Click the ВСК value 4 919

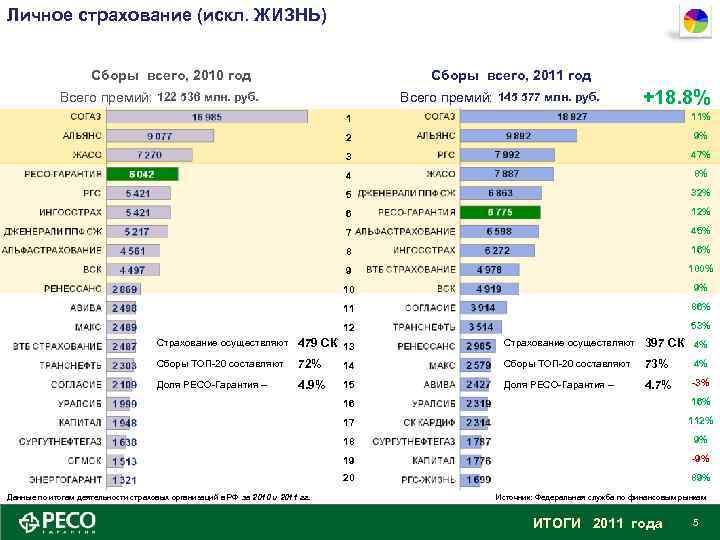(x=489, y=289)
